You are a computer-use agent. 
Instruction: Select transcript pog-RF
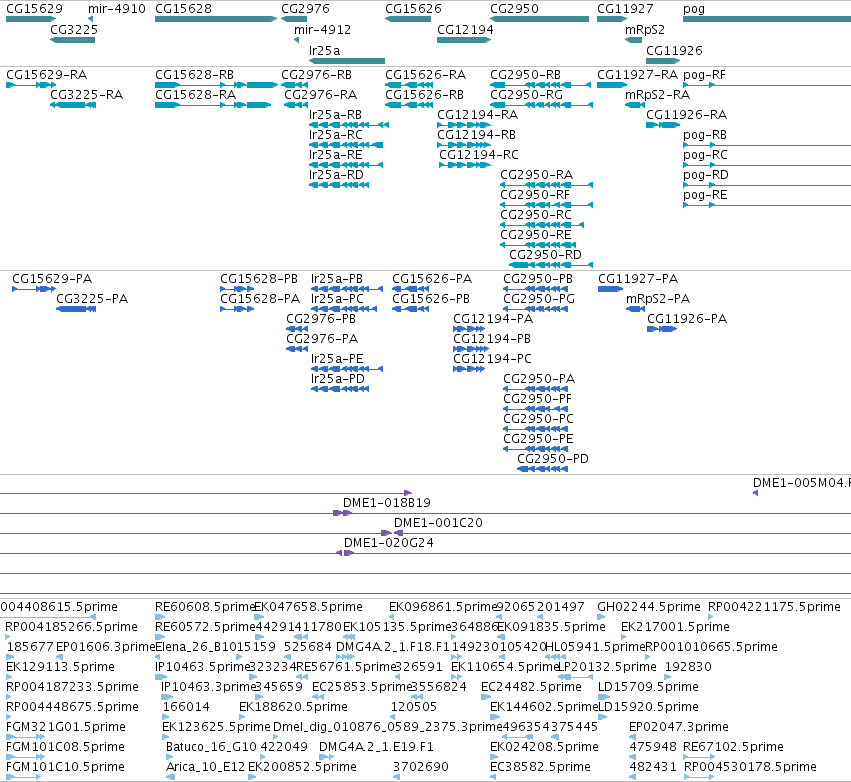[x=767, y=85]
